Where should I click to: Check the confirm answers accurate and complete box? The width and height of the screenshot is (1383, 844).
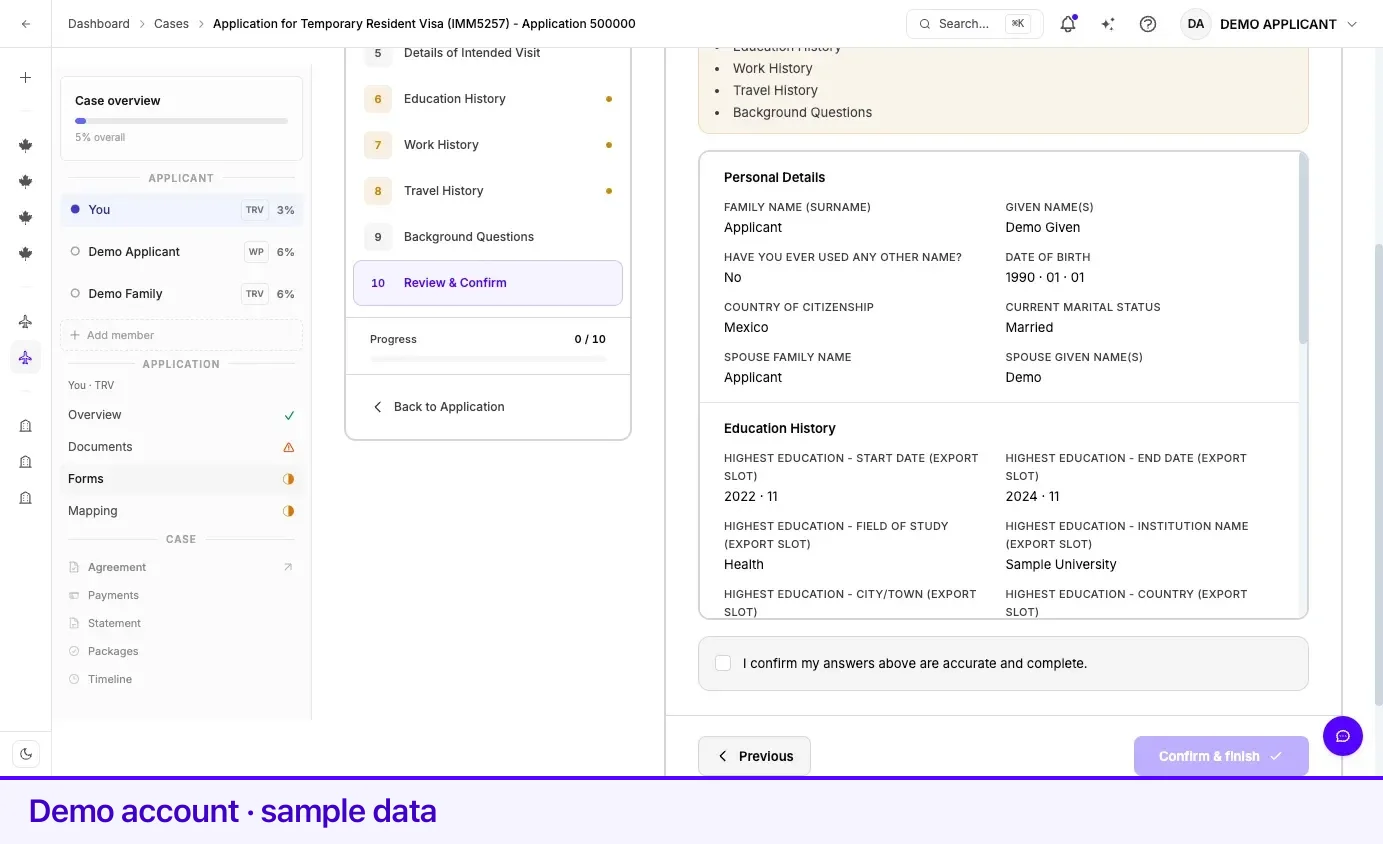(x=723, y=663)
